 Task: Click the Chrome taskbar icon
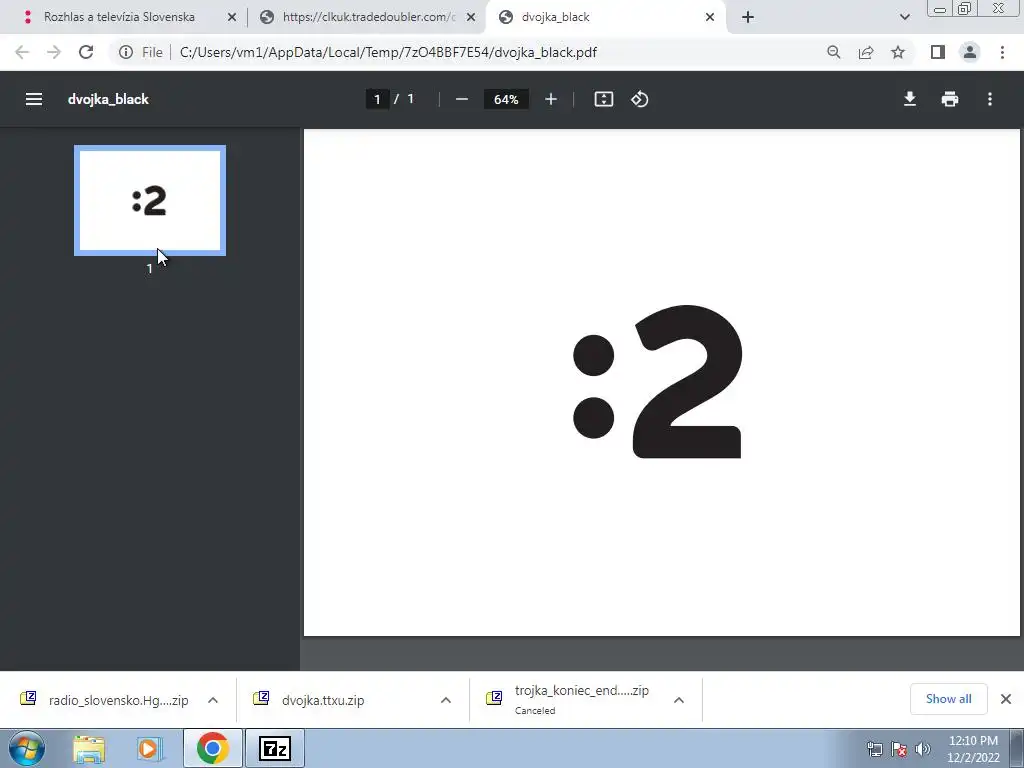(212, 748)
